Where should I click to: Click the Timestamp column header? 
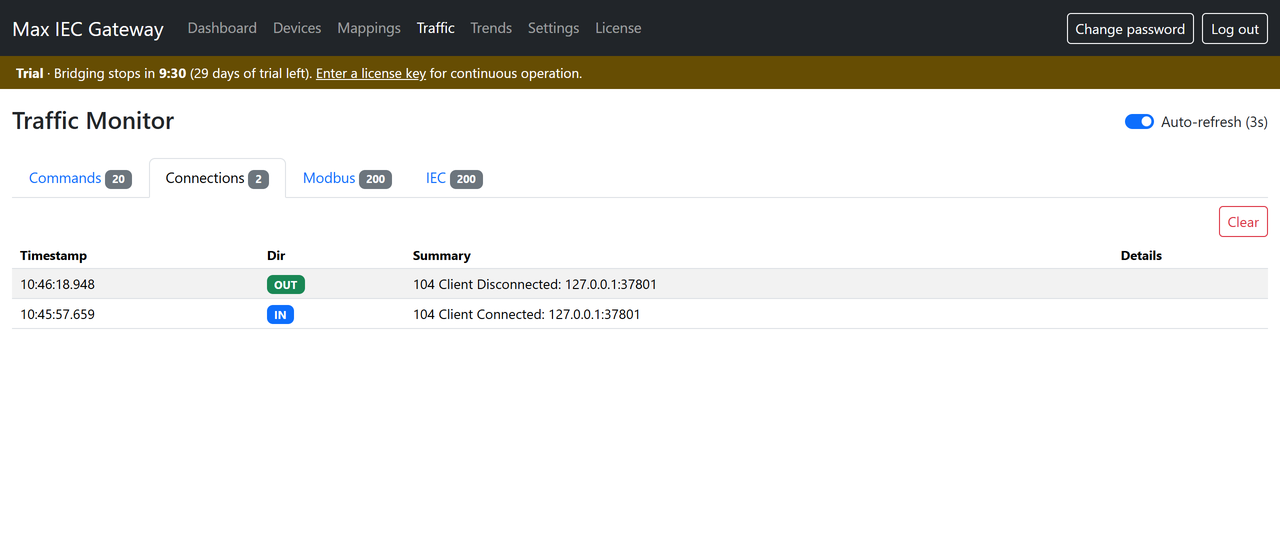(x=53, y=256)
